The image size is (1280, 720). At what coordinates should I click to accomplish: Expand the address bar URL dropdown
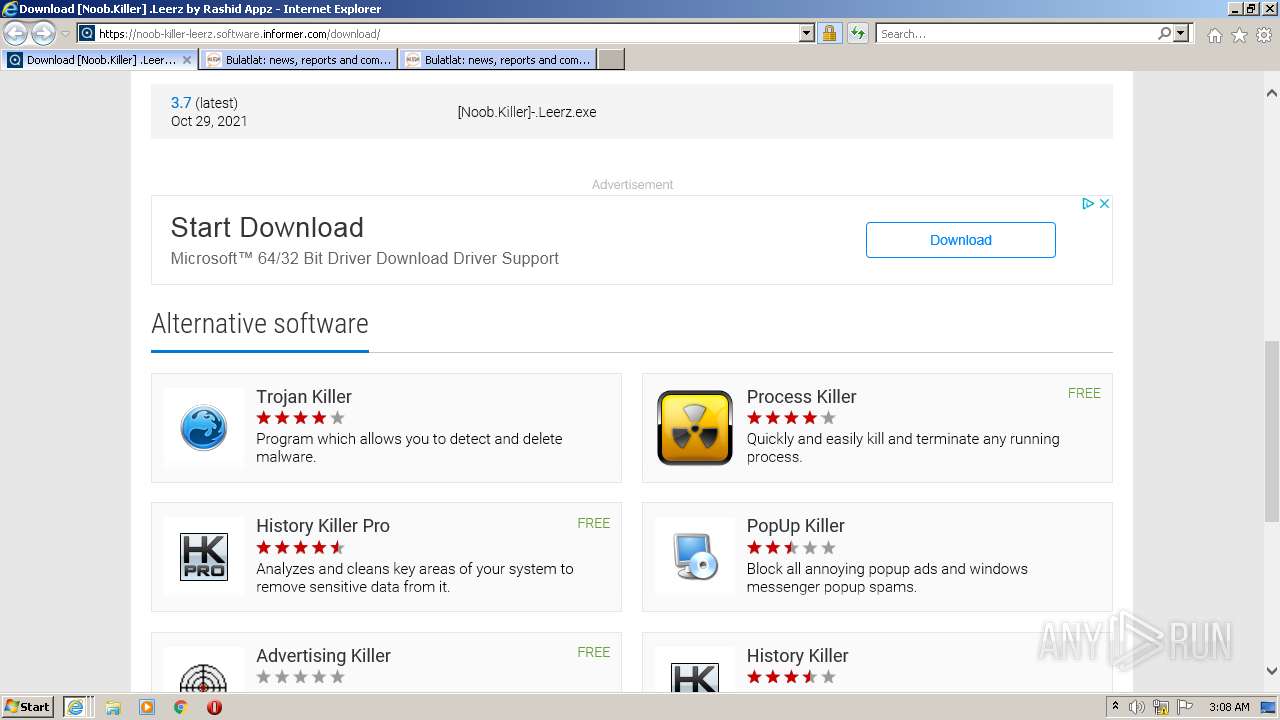tap(807, 33)
